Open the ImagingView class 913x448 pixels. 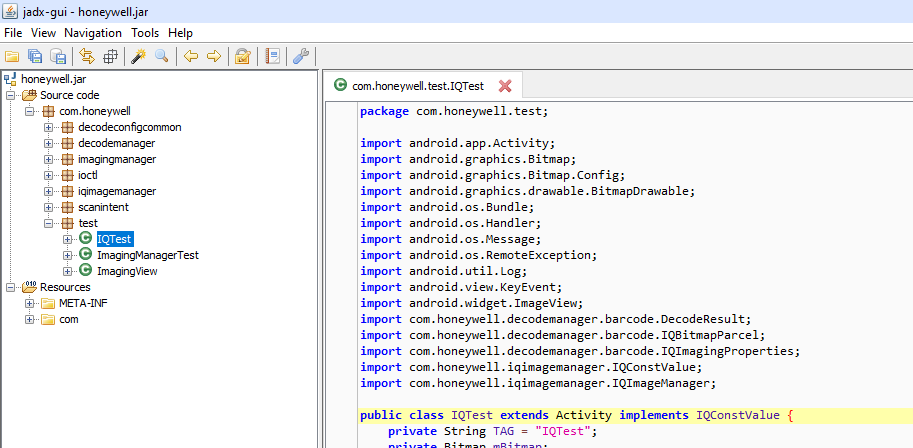coord(127,271)
